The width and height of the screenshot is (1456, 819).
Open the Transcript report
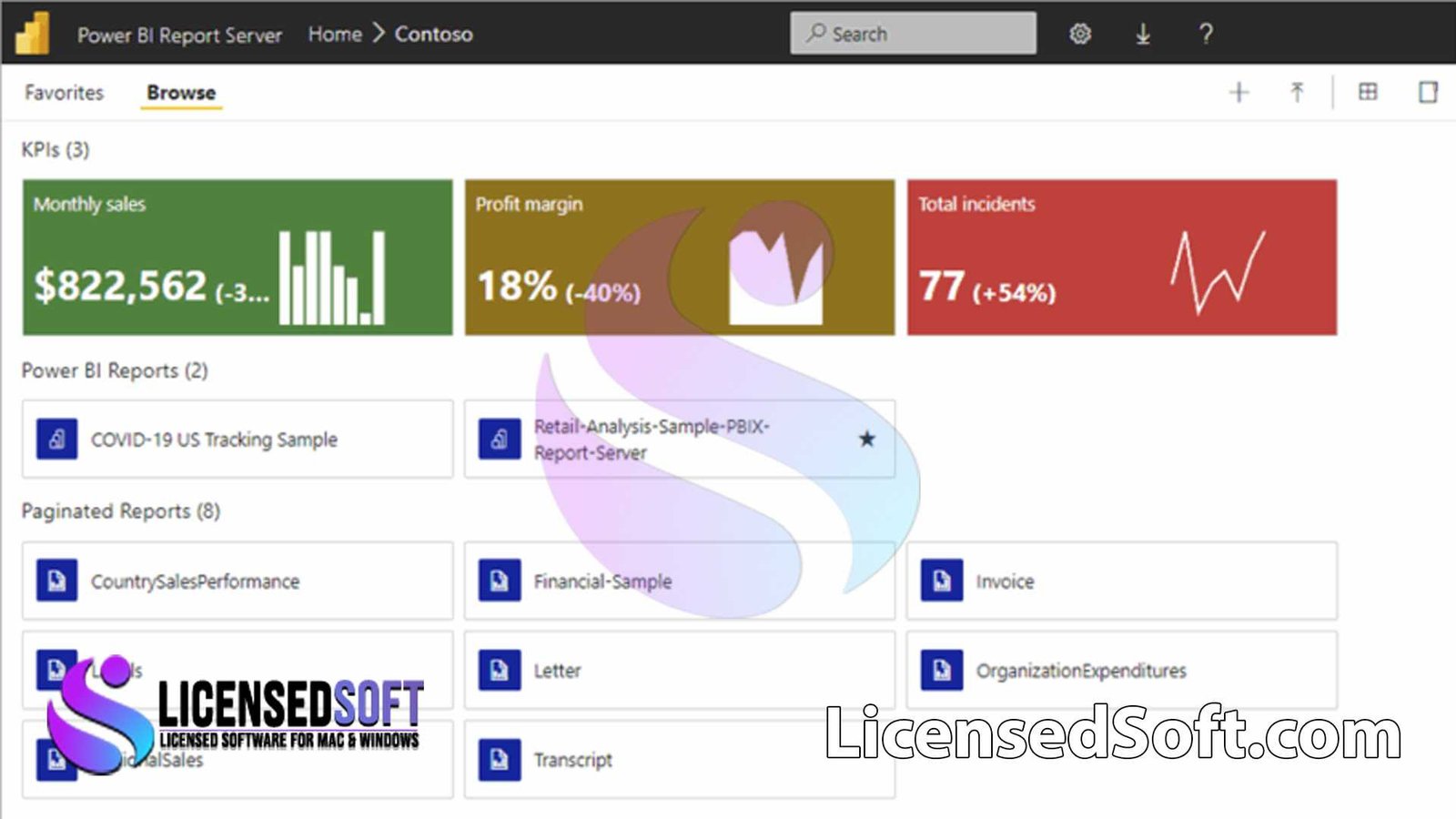(x=680, y=760)
